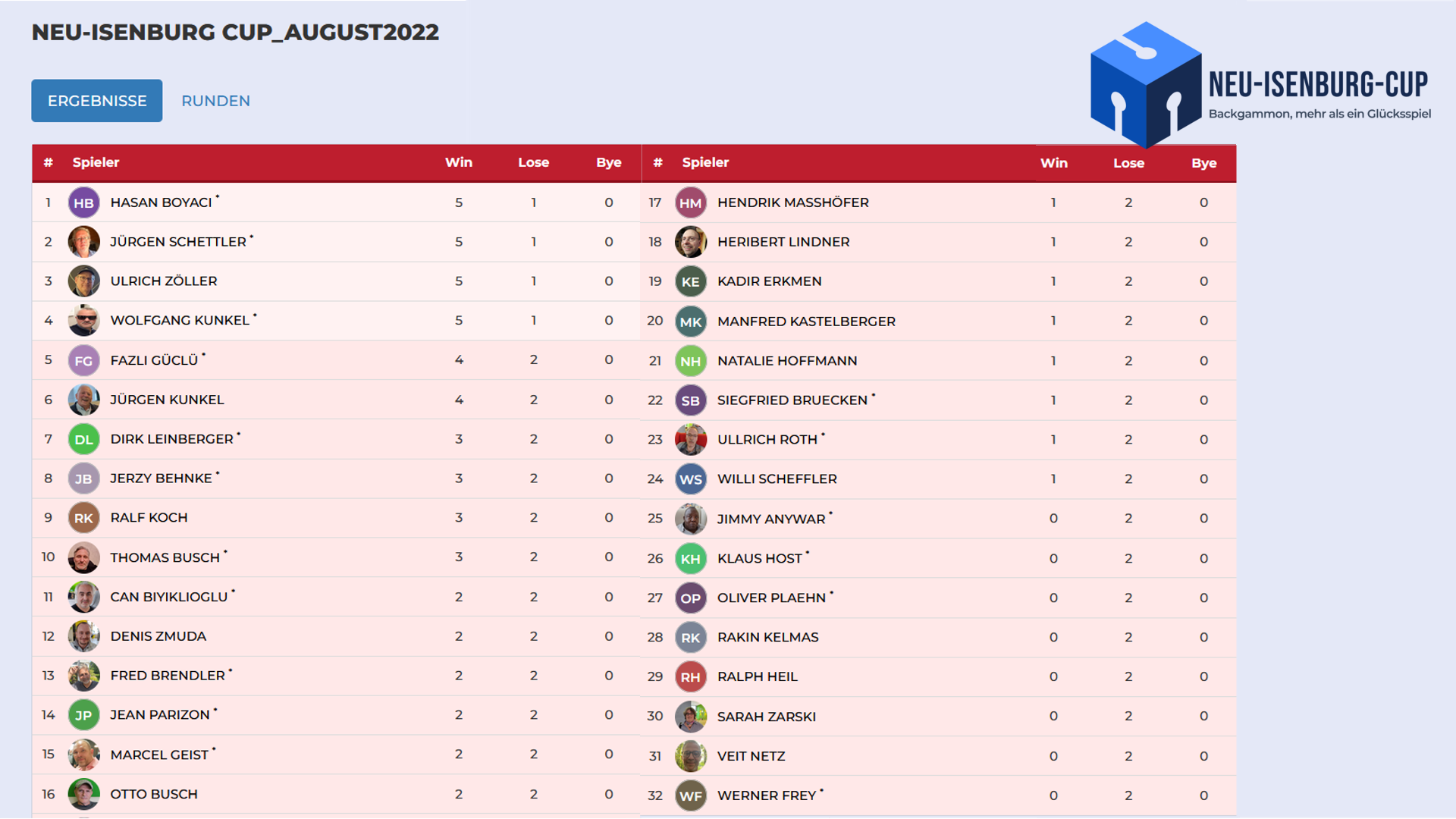
Task: Click Willi Scheffler's WS avatar icon
Action: click(x=690, y=479)
